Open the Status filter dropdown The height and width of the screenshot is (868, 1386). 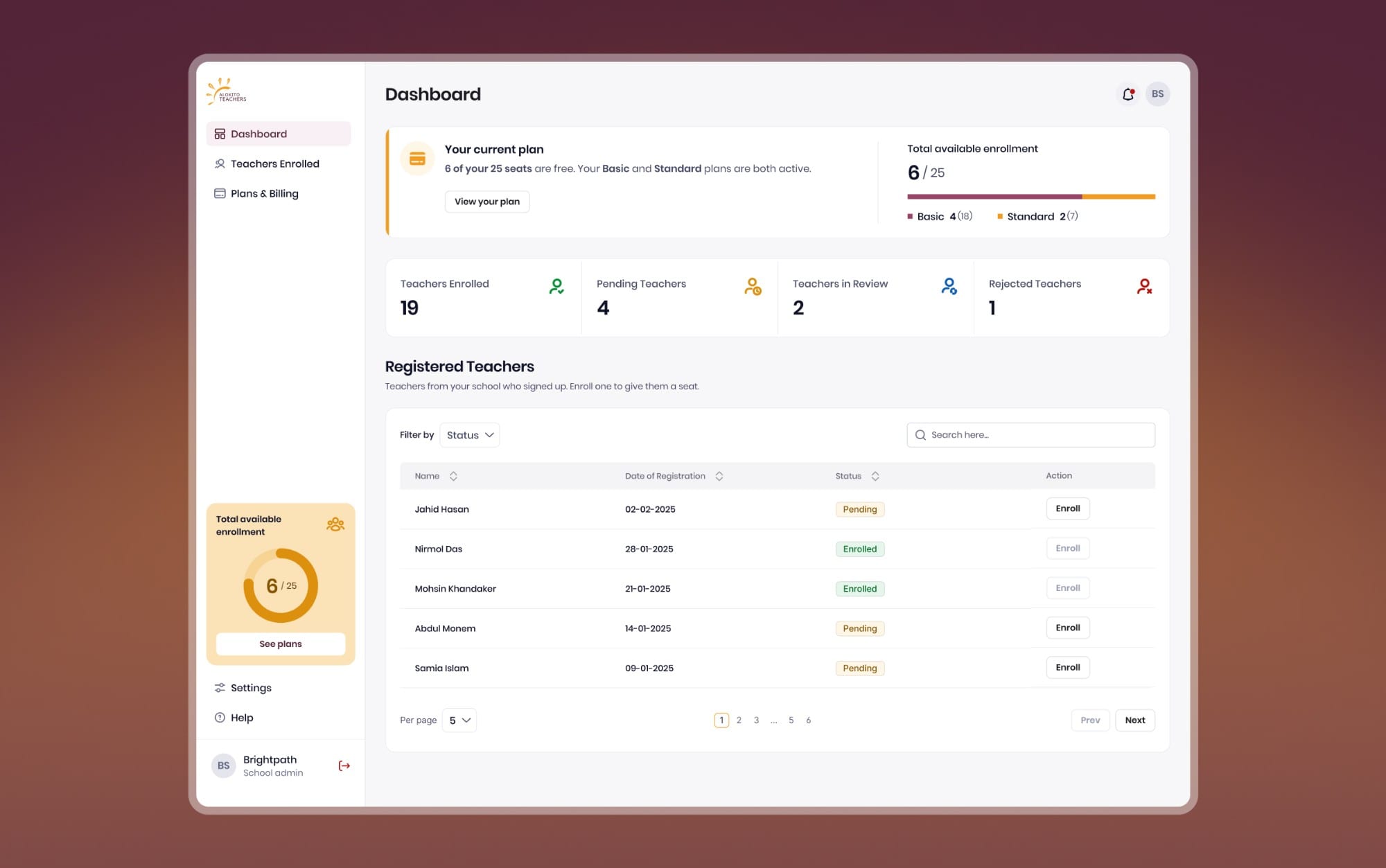[x=469, y=435]
